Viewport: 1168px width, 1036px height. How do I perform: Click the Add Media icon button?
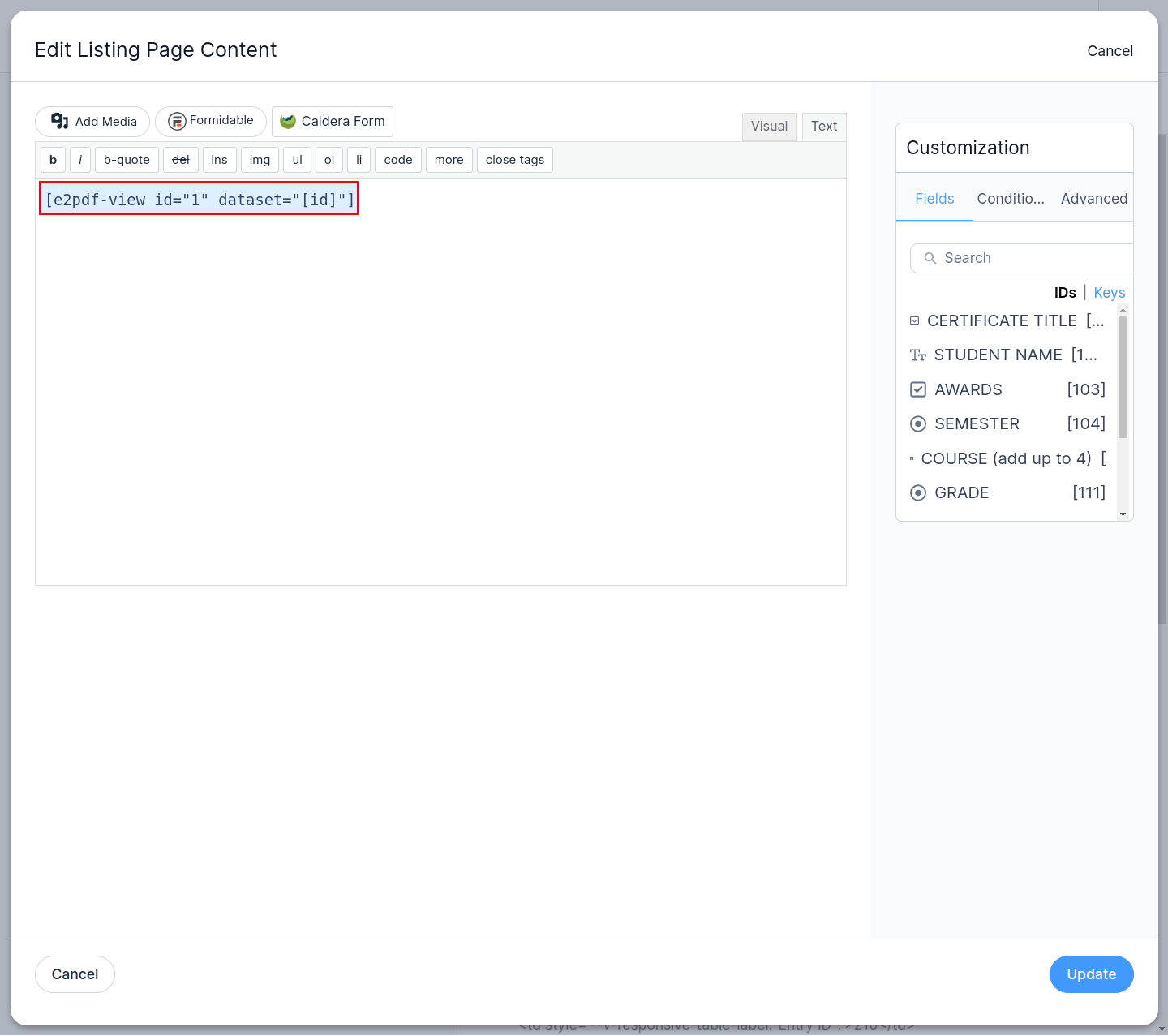[60, 121]
